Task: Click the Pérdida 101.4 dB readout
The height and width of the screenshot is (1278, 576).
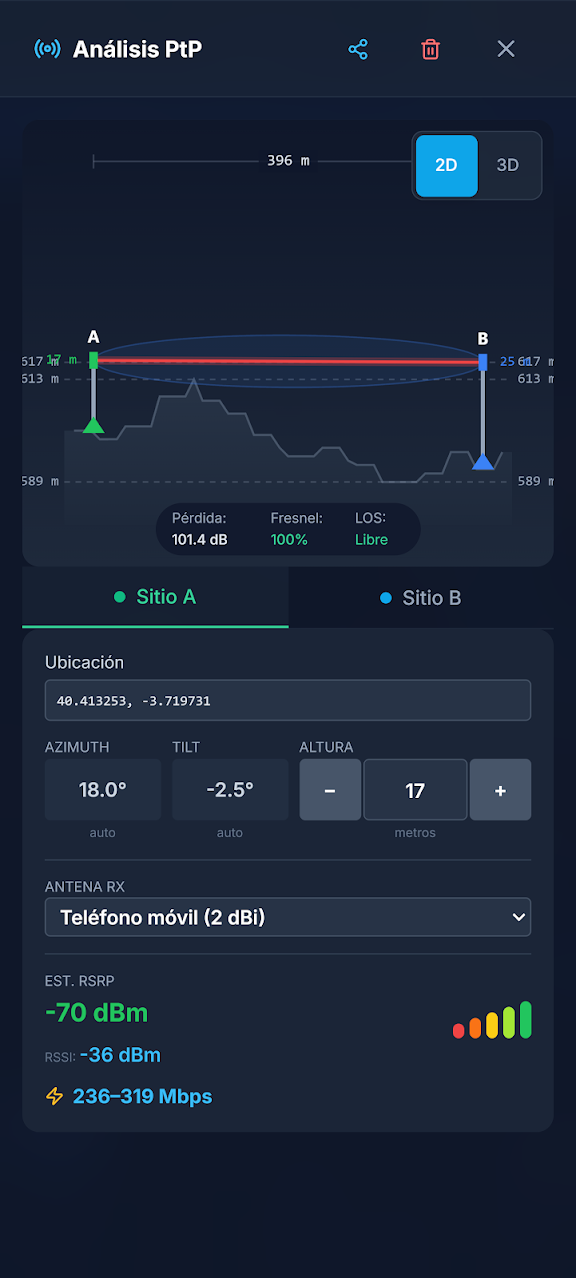Action: [x=199, y=529]
